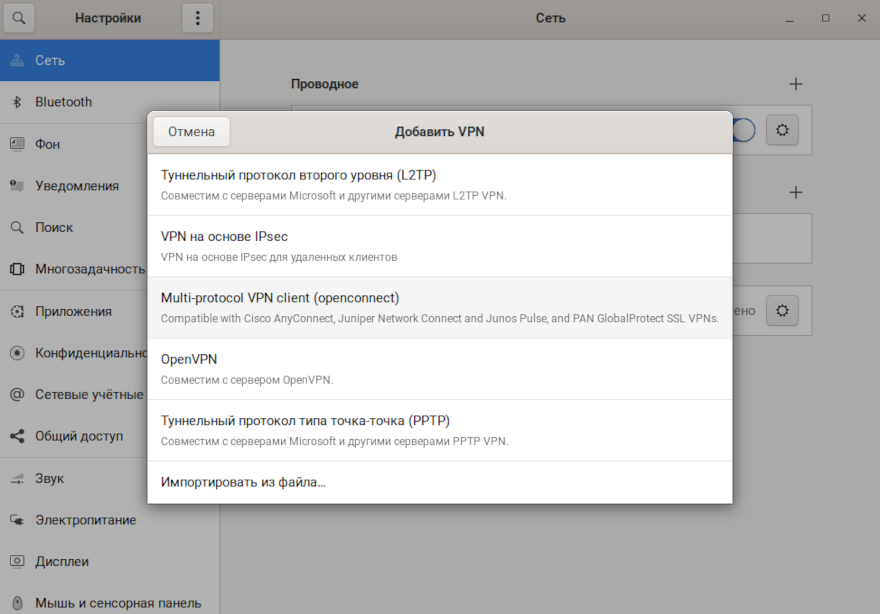Click the Displays icon next to Дисплеи

point(16,562)
